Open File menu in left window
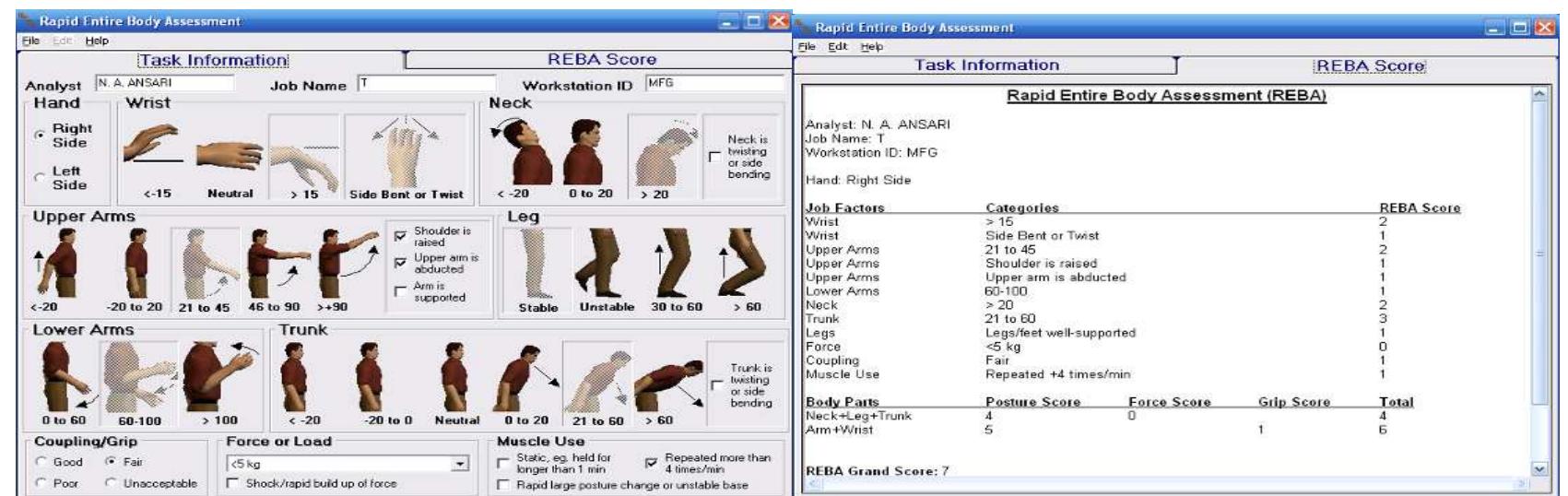The height and width of the screenshot is (496, 1568). tap(30, 41)
